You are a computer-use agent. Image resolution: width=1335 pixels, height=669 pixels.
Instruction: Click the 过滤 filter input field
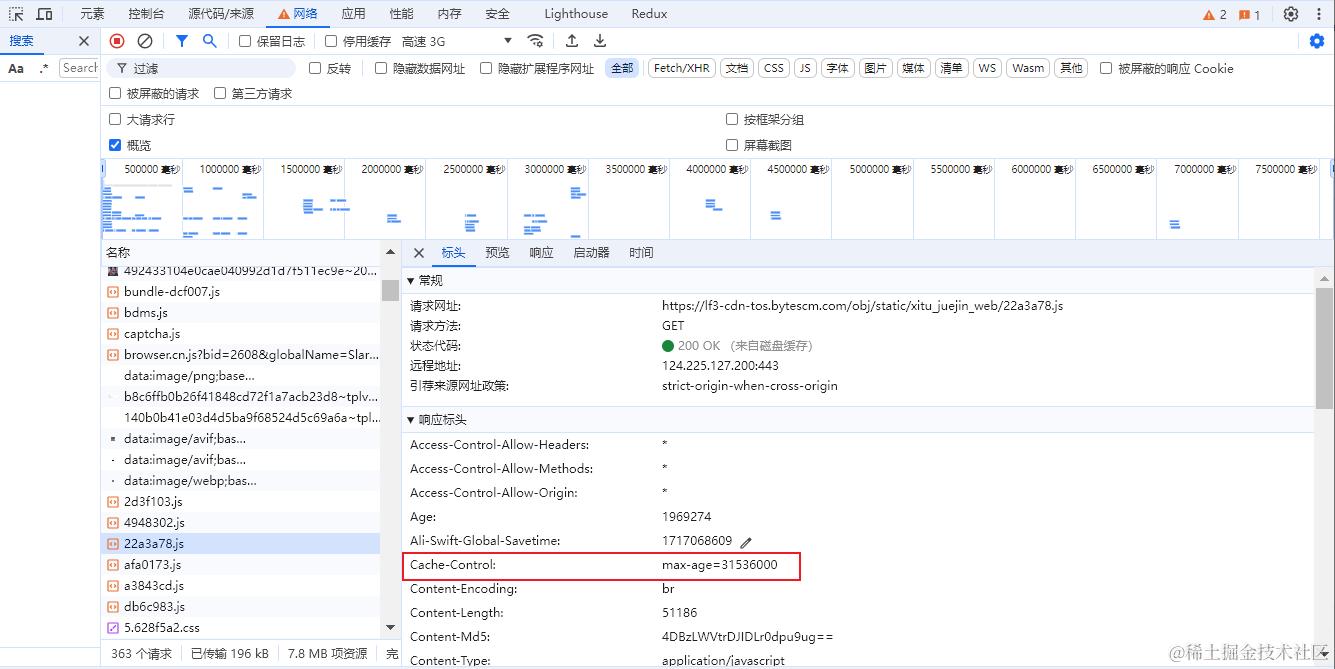click(x=200, y=68)
